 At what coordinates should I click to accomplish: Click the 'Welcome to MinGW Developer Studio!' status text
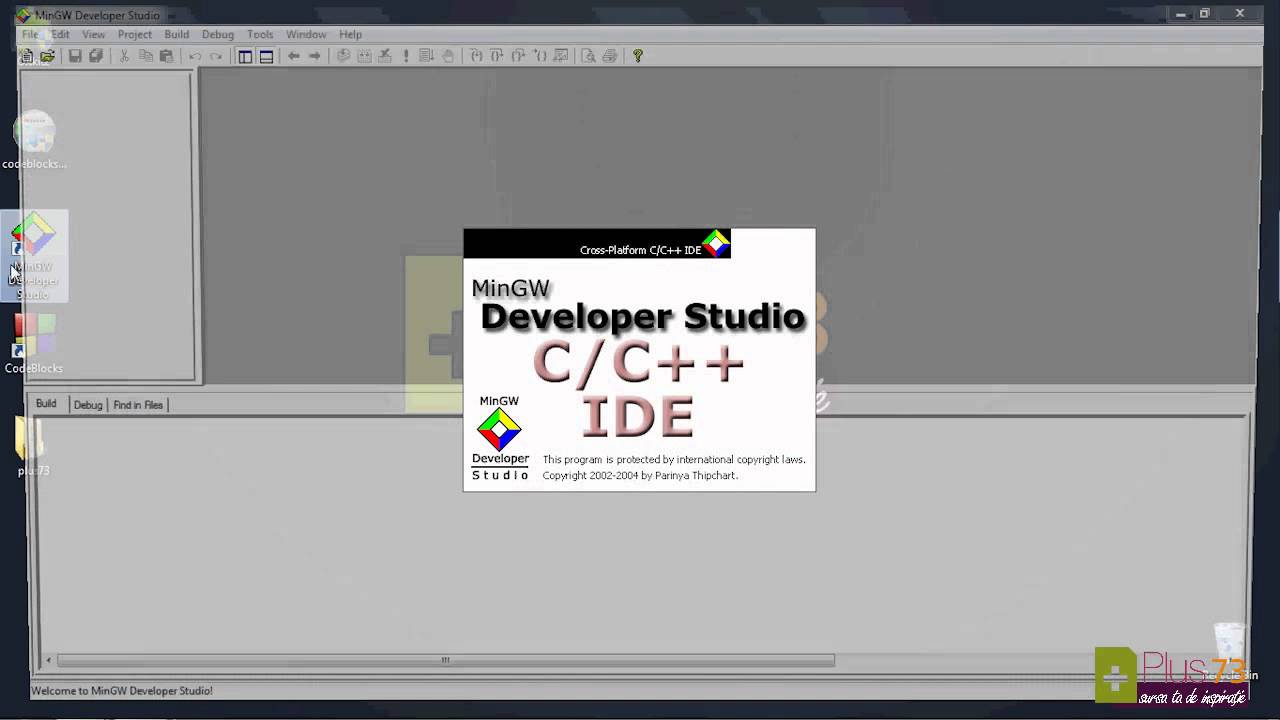(x=122, y=691)
